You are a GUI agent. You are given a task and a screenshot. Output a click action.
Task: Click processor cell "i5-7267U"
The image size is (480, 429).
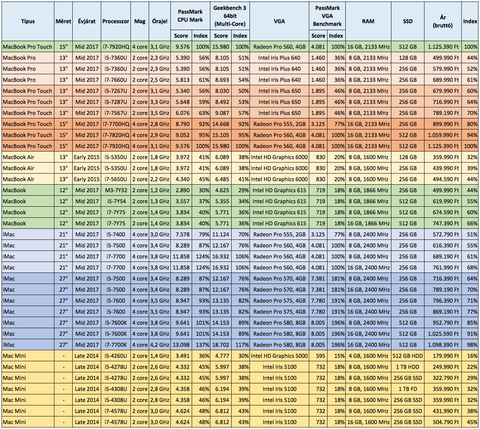(116, 91)
